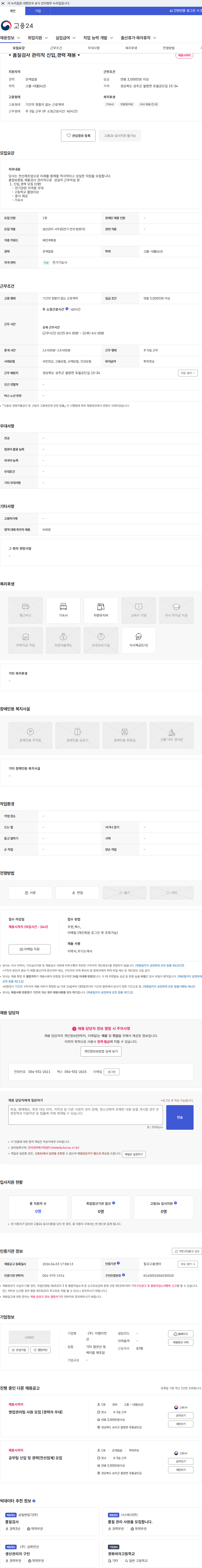Go to the 복리후생 section tab
This screenshot has width=202, height=1568.
132,48
